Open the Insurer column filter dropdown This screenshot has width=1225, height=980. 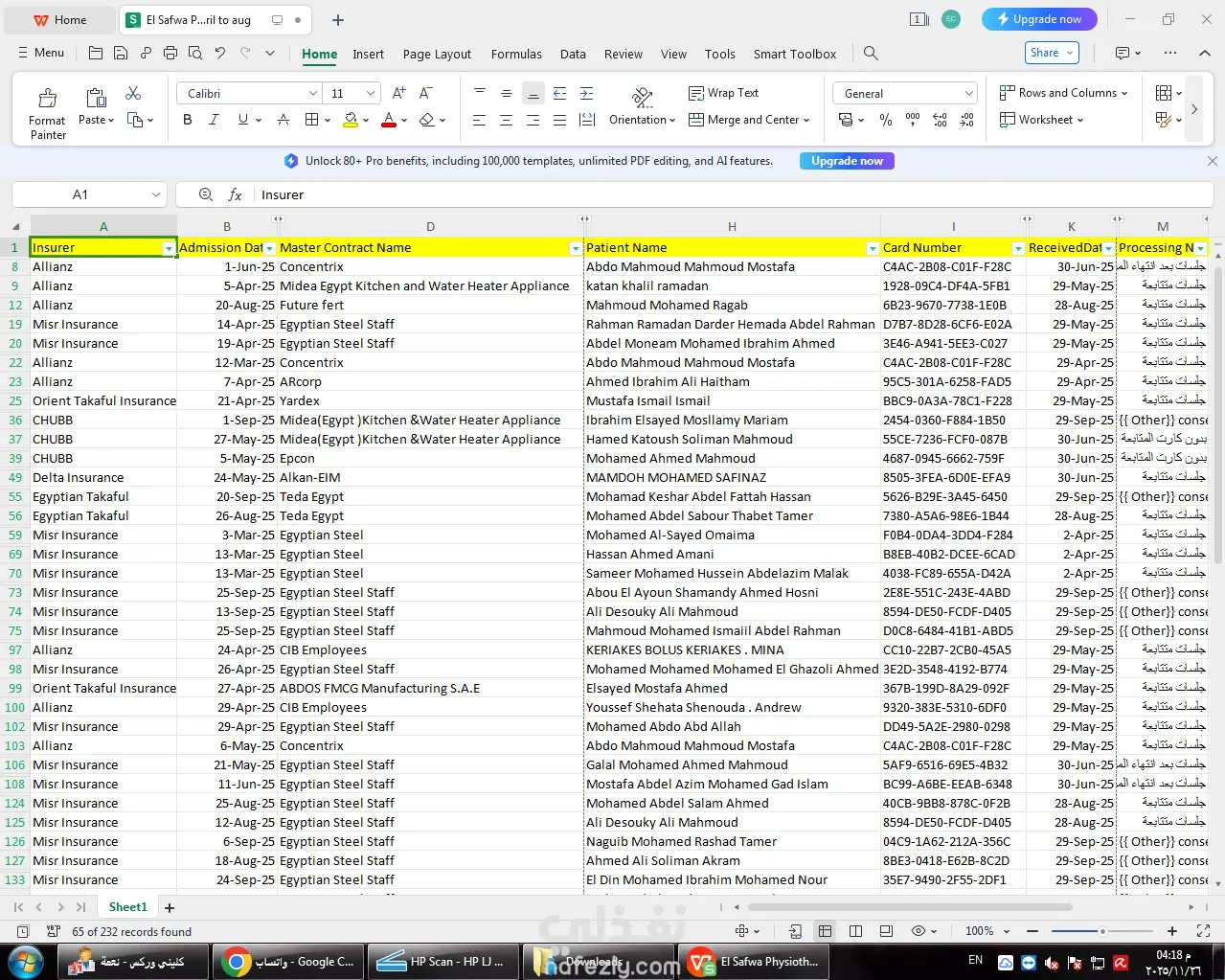tap(169, 248)
